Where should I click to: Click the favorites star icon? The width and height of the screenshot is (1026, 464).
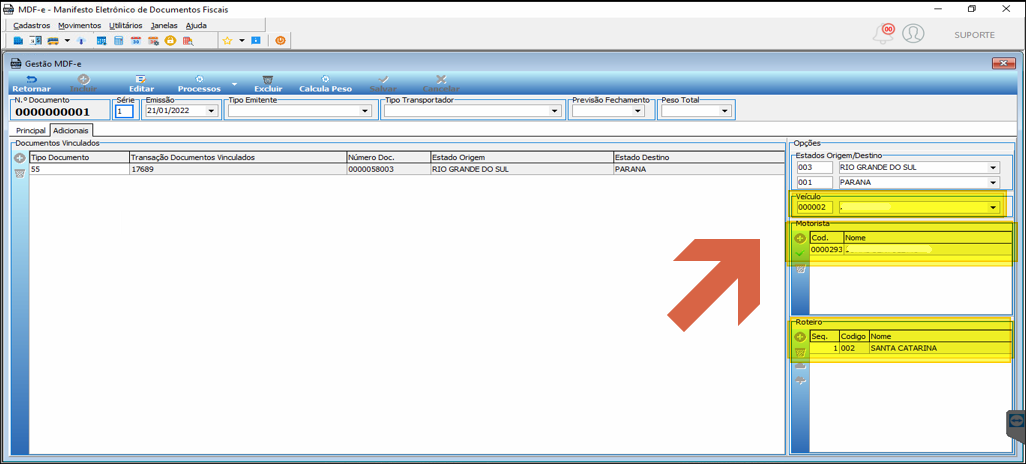(228, 41)
